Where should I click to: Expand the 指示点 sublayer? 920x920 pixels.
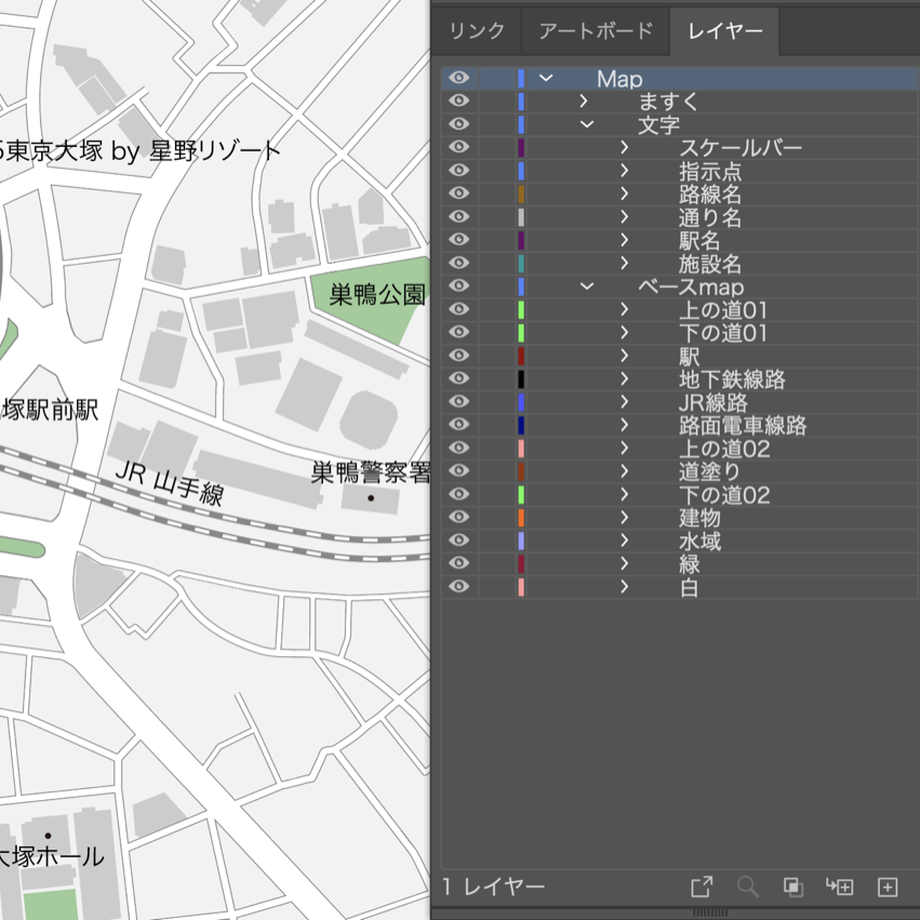(x=624, y=171)
